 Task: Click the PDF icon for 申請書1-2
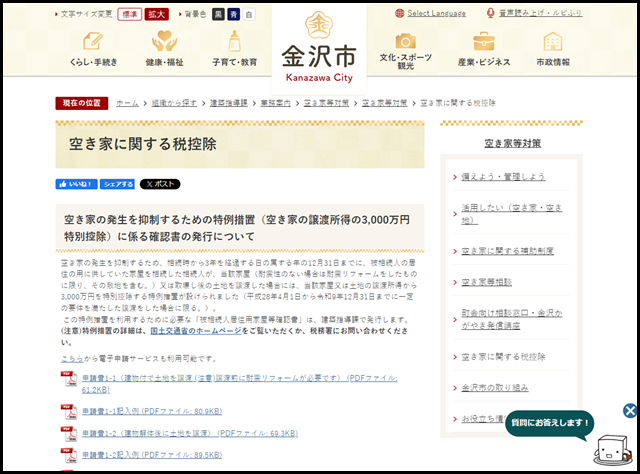tap(69, 434)
